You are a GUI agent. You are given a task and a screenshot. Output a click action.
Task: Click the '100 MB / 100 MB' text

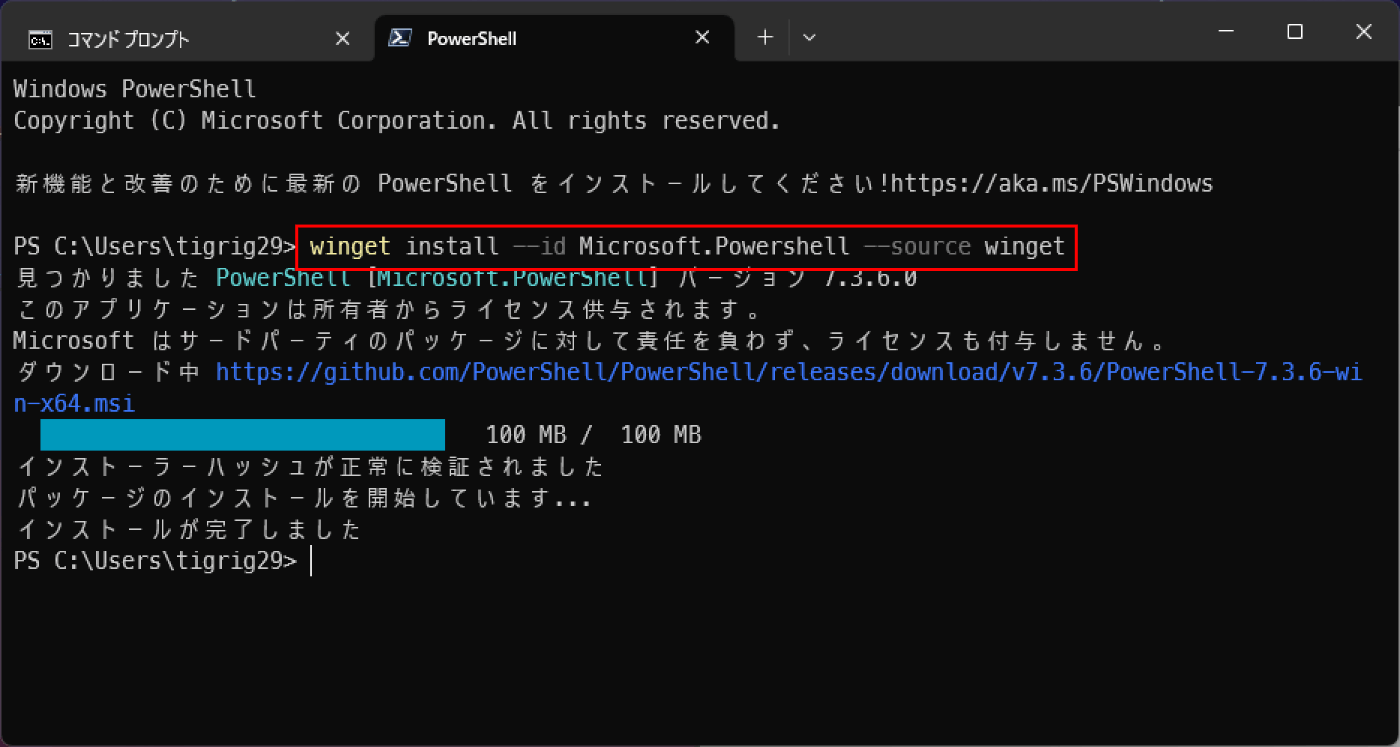[594, 435]
